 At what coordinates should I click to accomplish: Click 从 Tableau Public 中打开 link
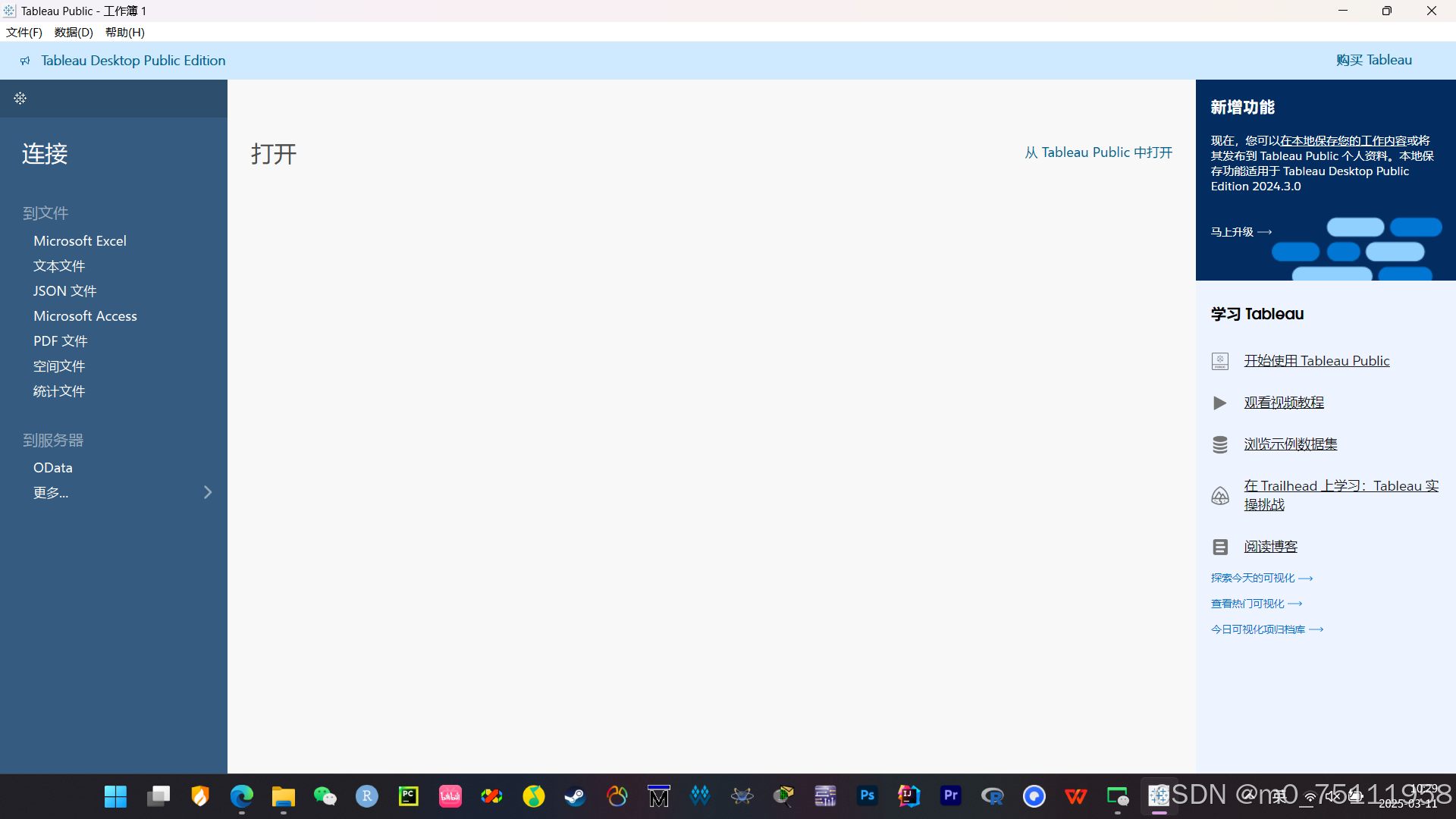(x=1098, y=152)
